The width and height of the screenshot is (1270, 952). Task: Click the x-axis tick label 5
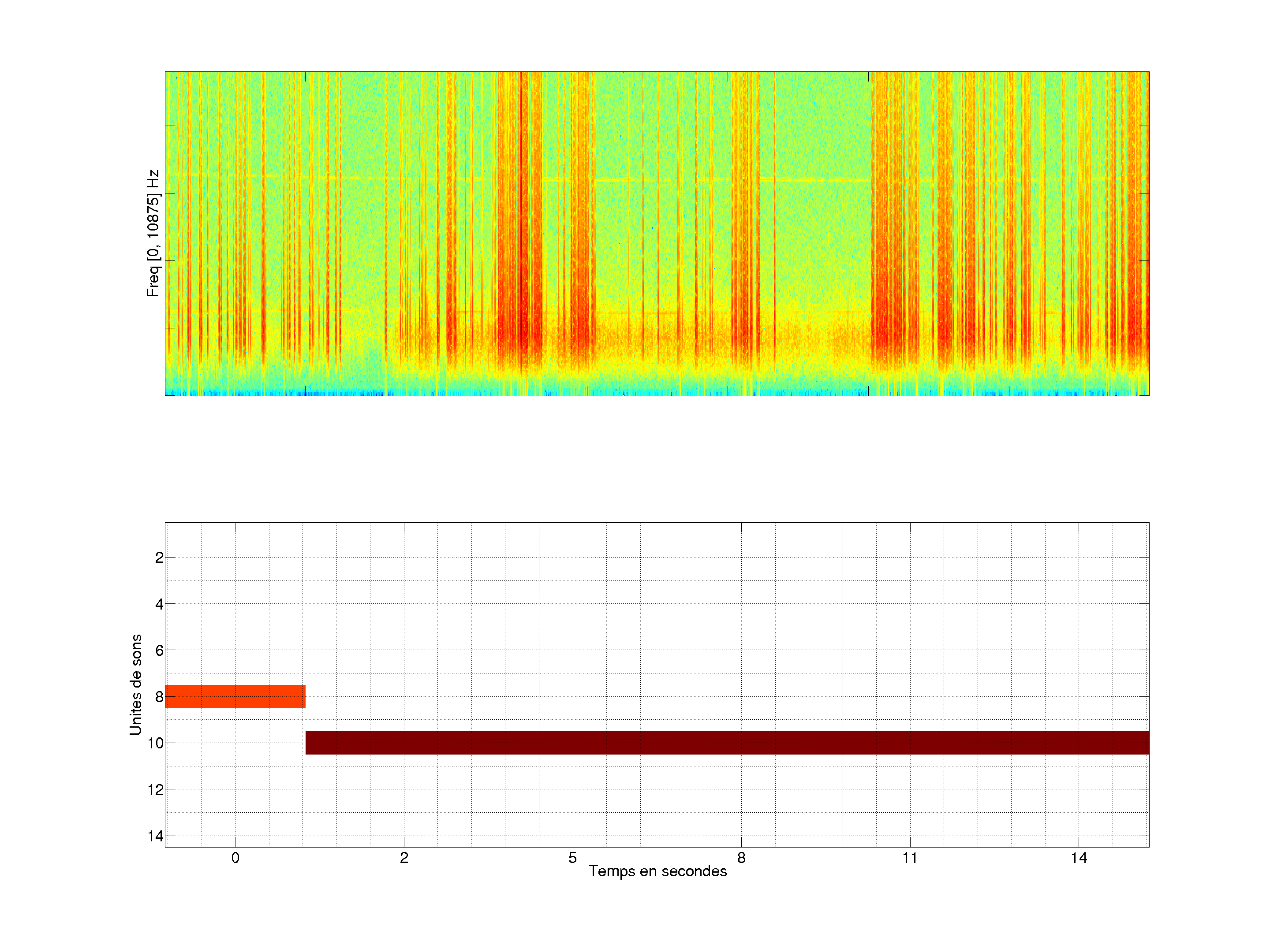[x=572, y=858]
